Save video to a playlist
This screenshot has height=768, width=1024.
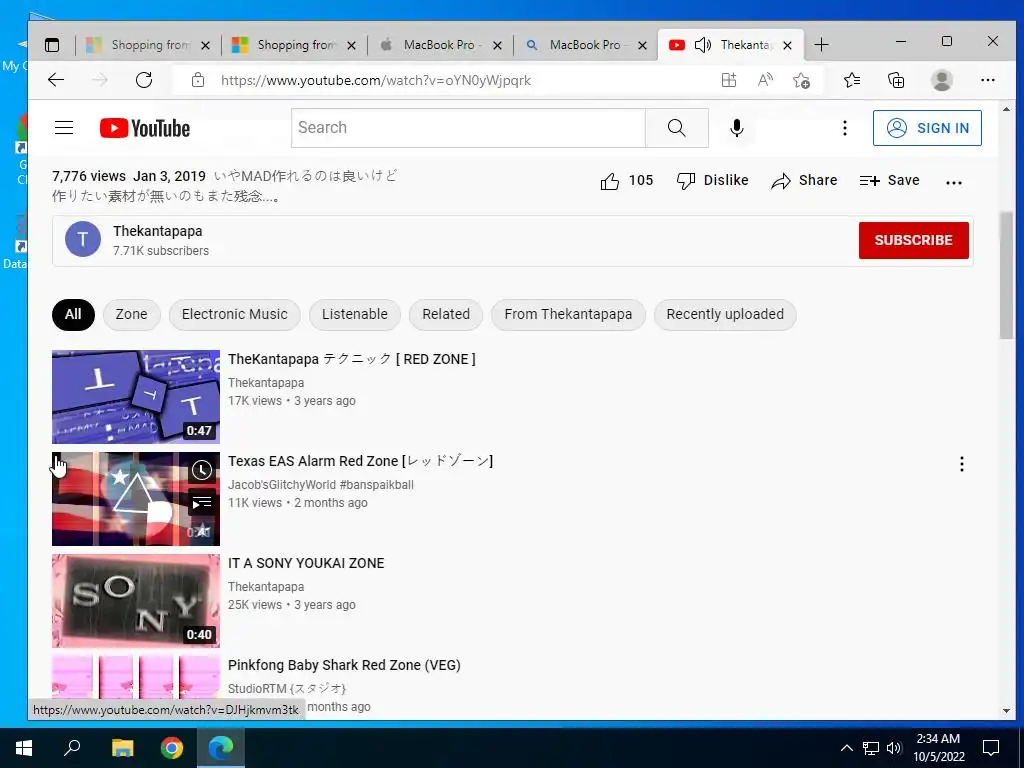tap(889, 181)
